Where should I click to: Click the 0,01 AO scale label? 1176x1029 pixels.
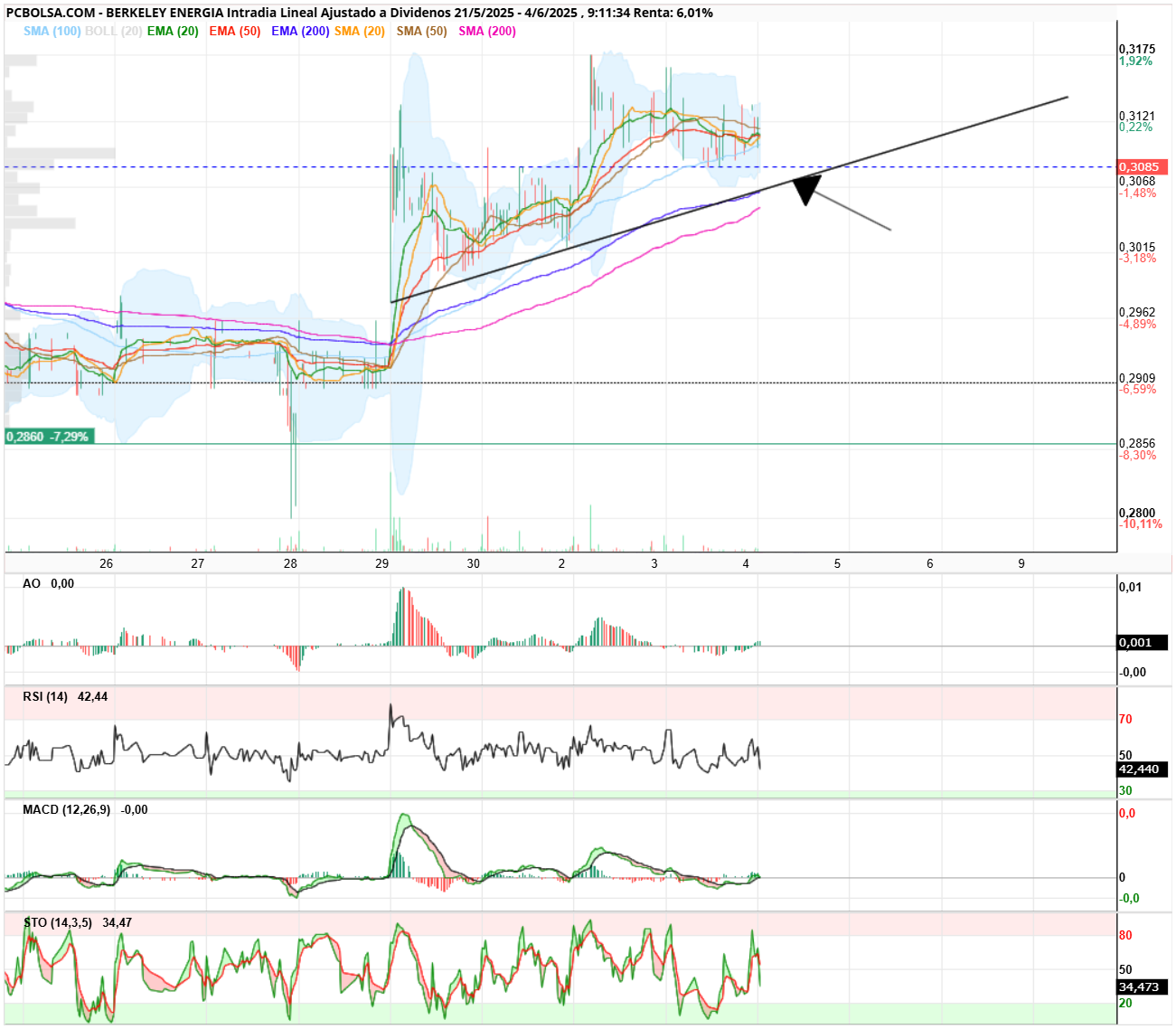coord(1131,588)
